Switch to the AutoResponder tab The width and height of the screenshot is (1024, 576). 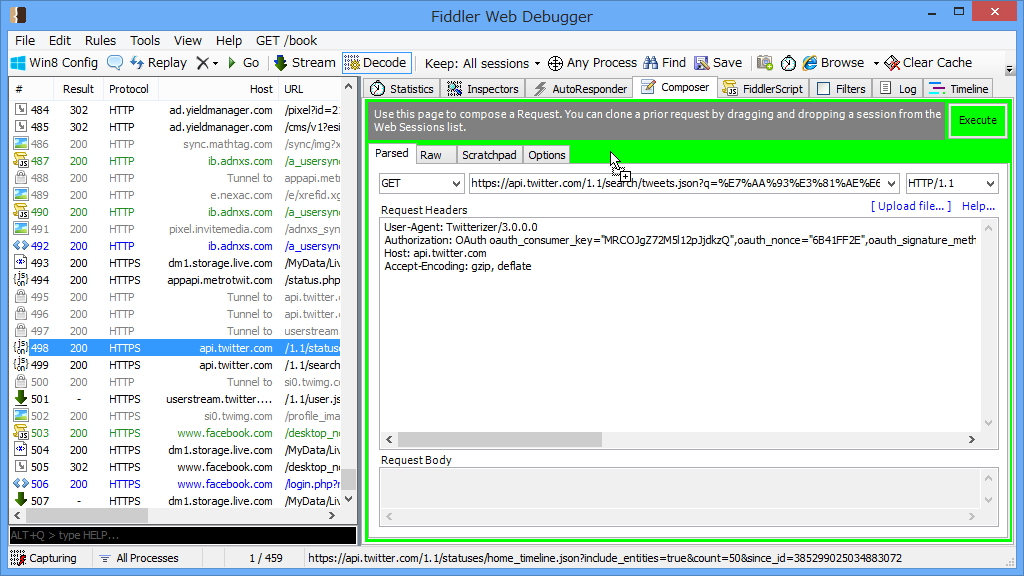tap(580, 89)
